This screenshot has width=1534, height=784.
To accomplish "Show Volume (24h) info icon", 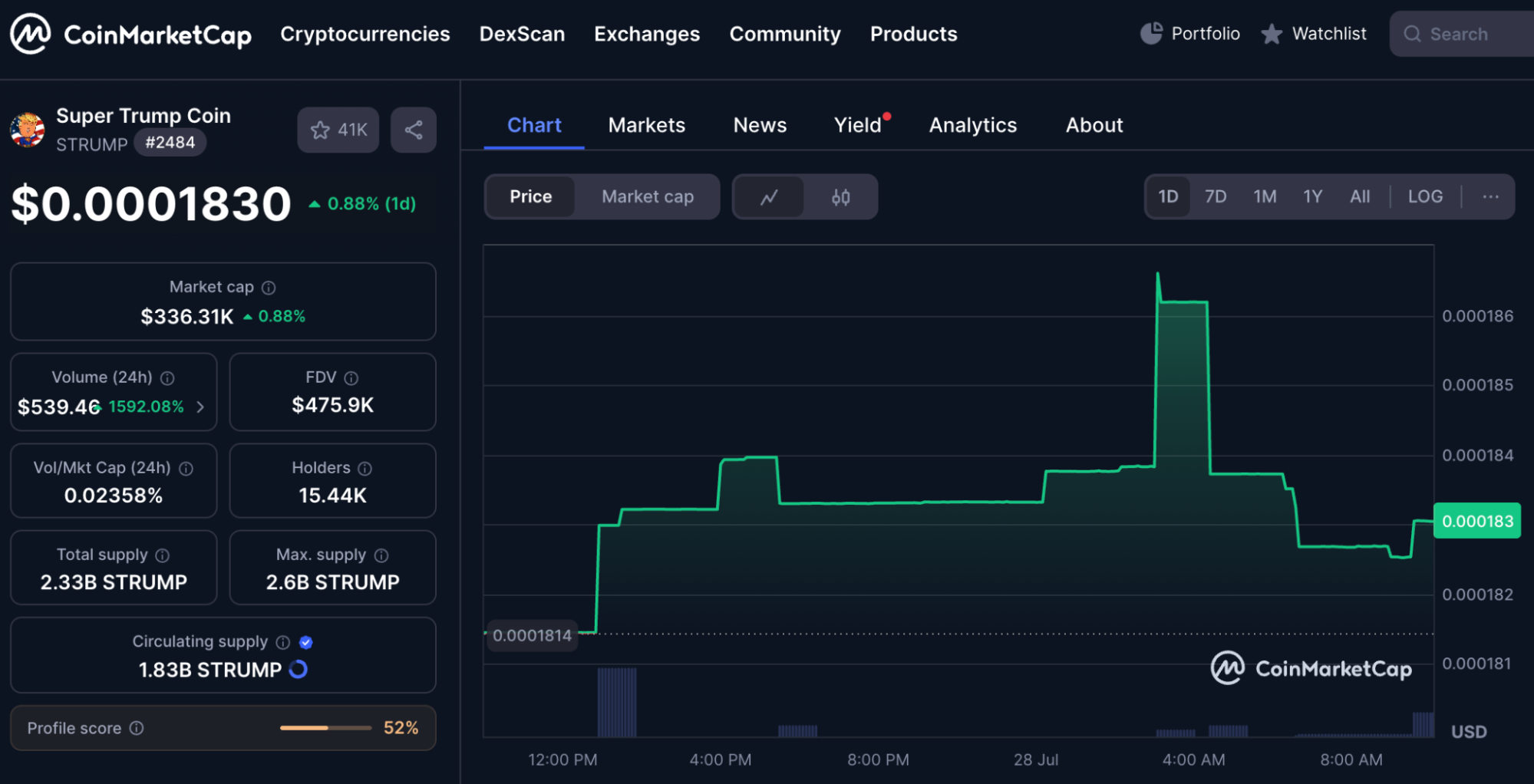I will point(167,378).
